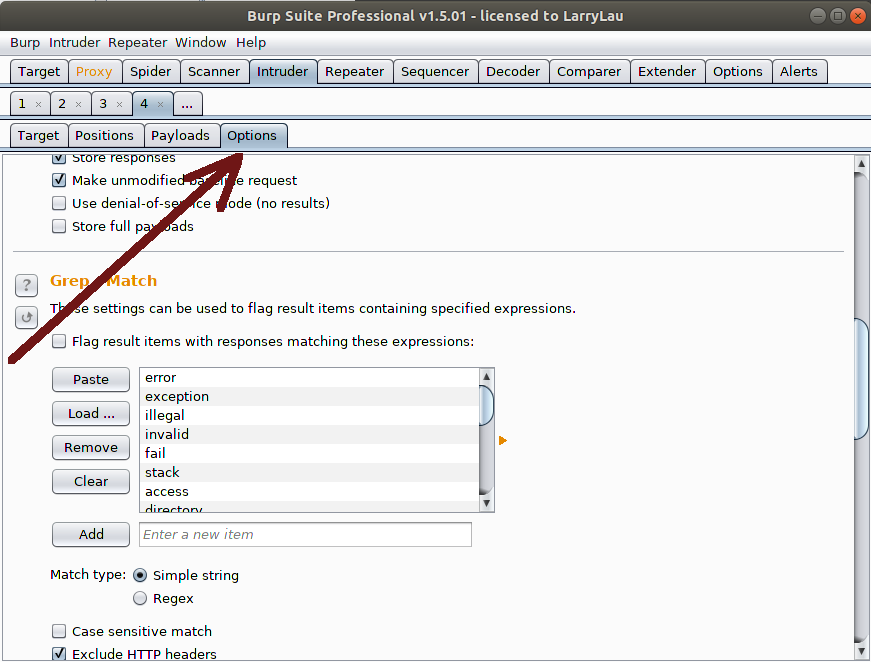
Task: Click the Paste button
Action: tap(91, 379)
